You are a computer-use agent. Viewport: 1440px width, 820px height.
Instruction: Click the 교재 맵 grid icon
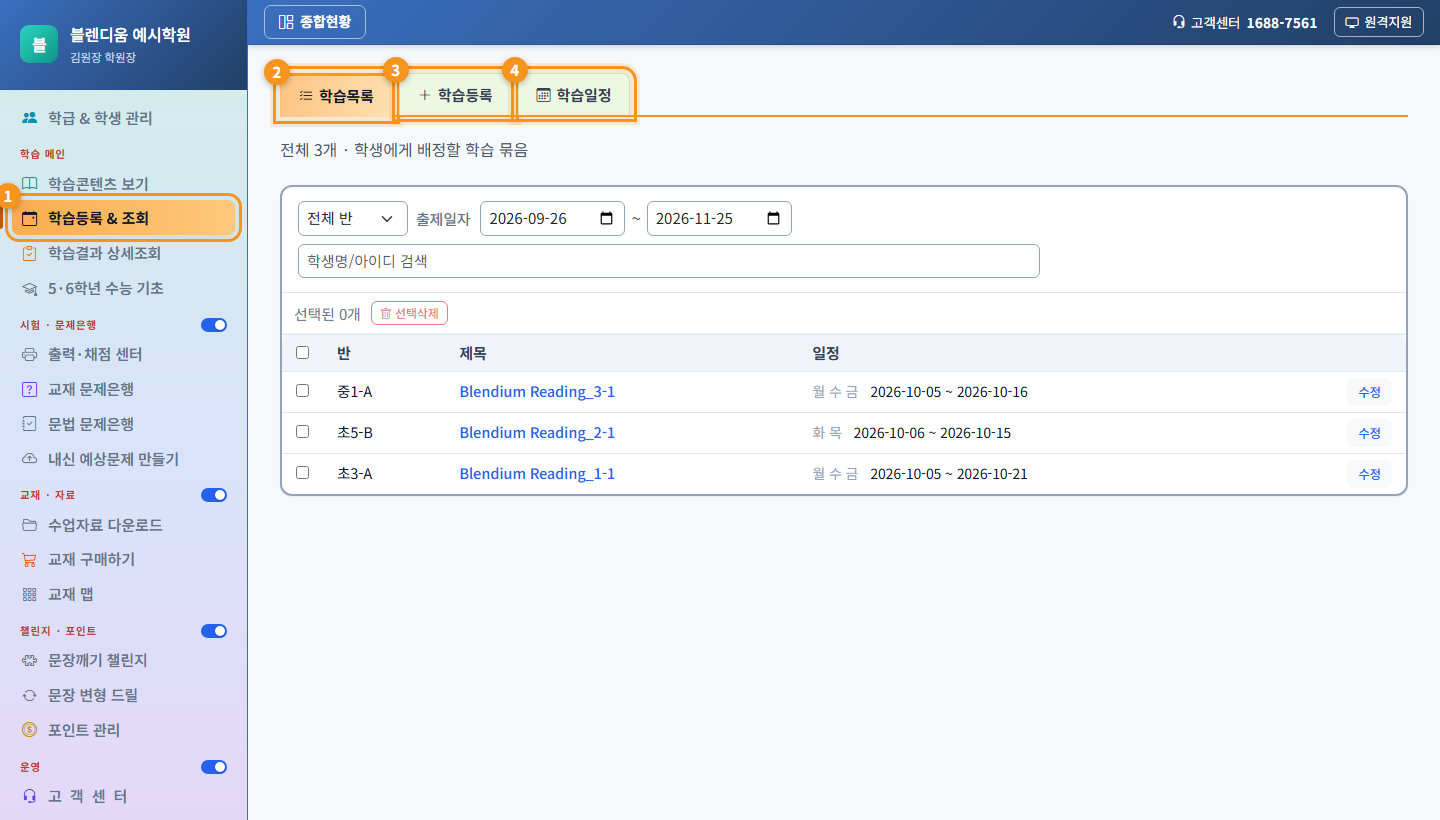[30, 594]
